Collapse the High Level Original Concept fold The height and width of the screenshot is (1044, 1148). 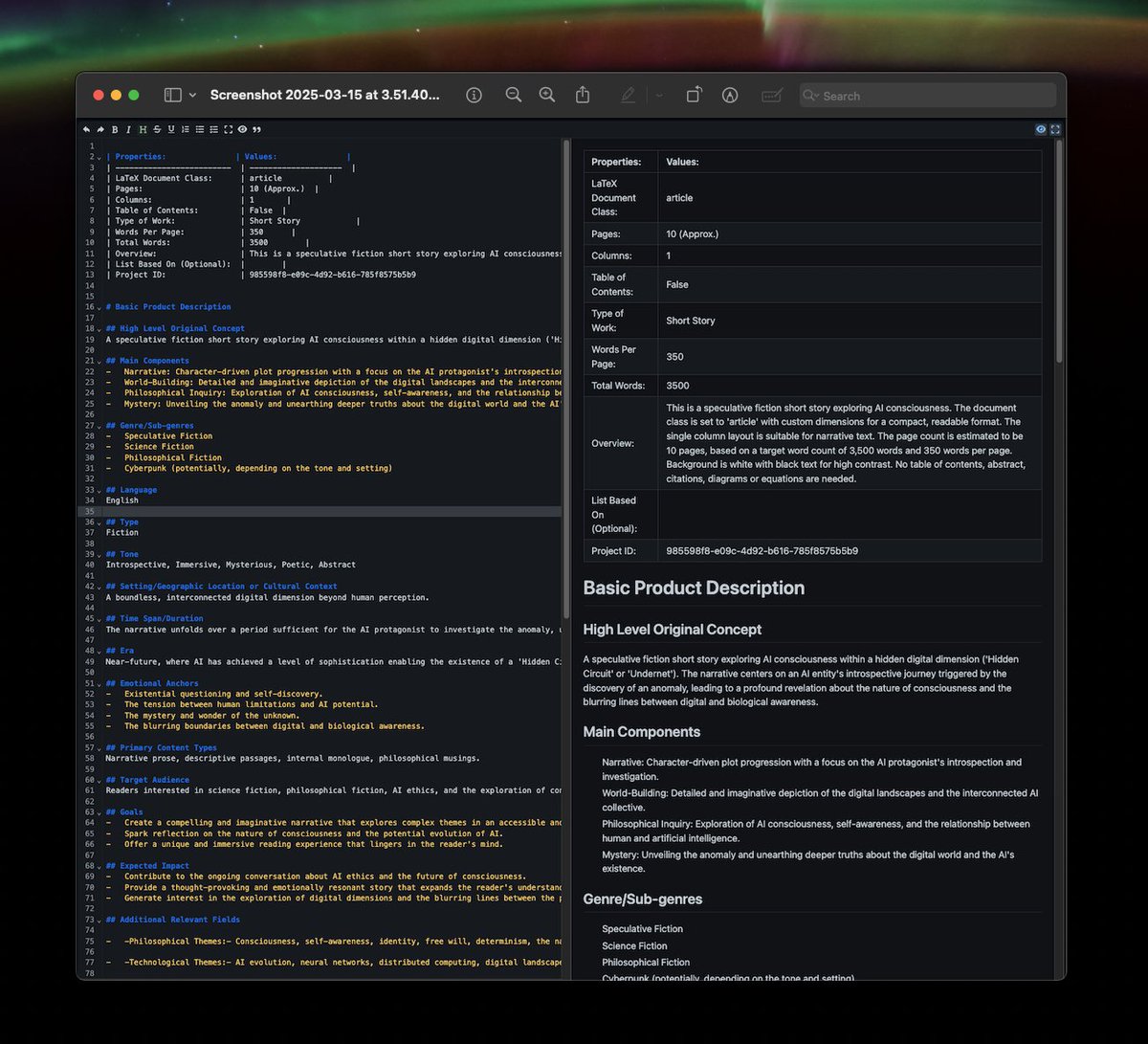coord(99,328)
